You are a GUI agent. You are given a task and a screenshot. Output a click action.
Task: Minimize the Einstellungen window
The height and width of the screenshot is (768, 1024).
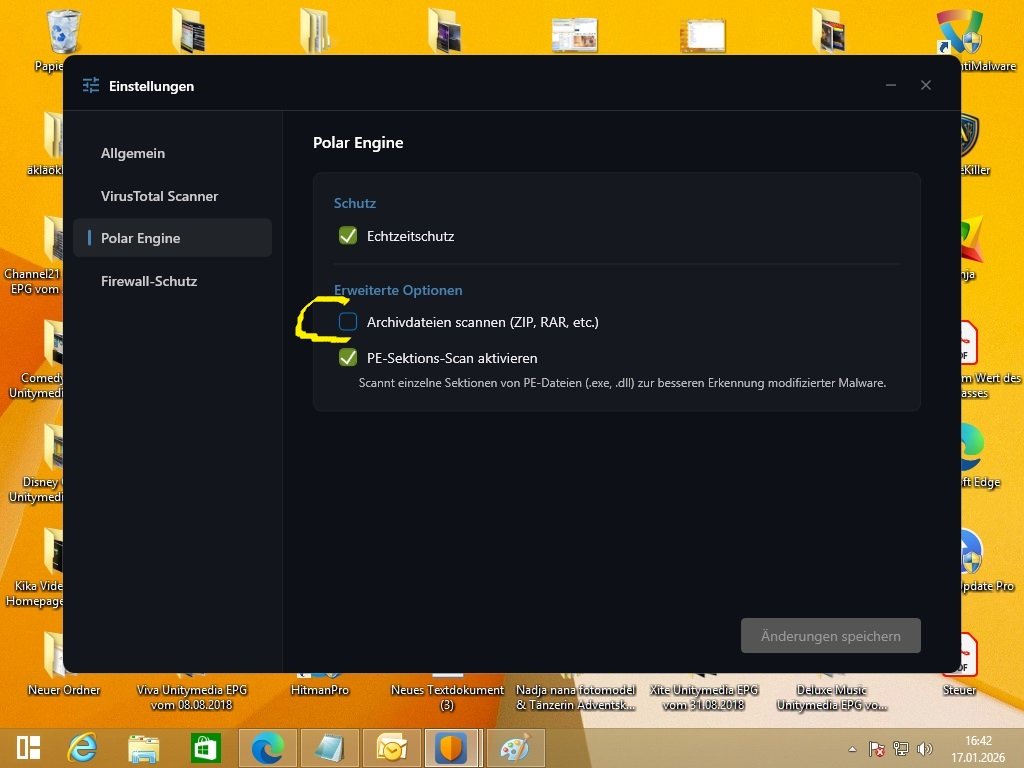click(891, 86)
